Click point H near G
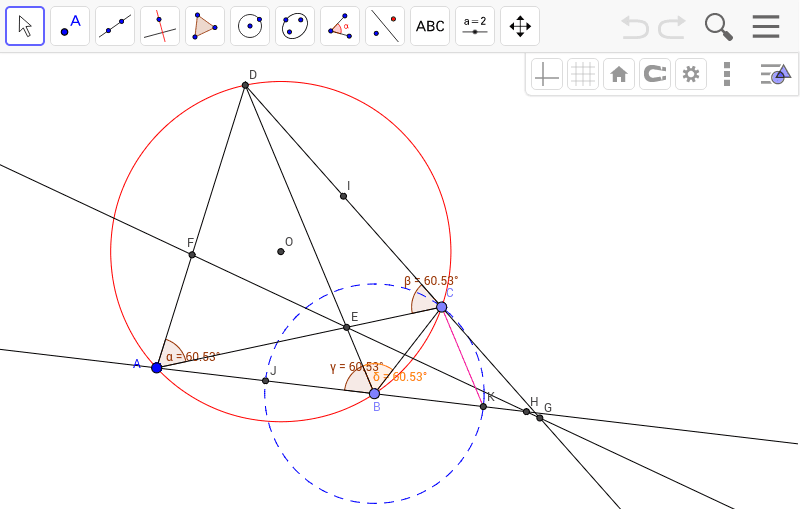 (x=527, y=412)
